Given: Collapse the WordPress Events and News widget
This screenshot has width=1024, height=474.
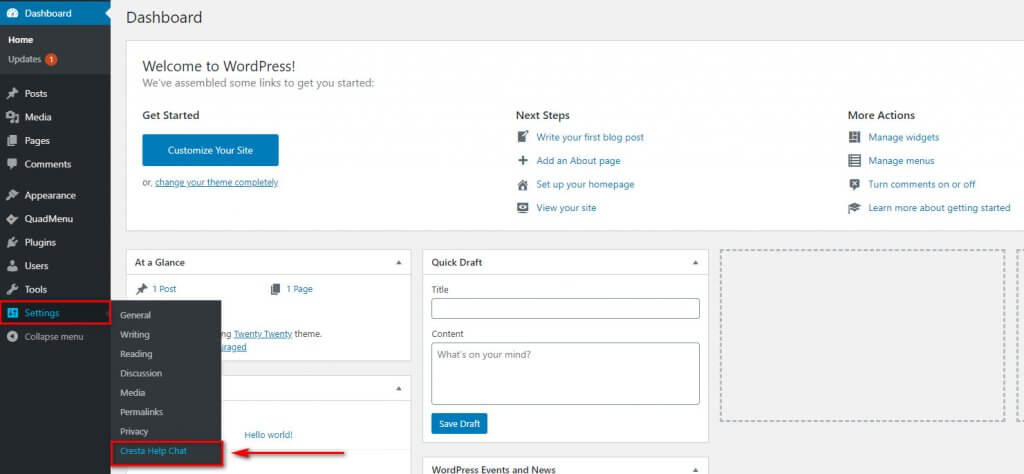Looking at the screenshot, I should click(x=696, y=469).
